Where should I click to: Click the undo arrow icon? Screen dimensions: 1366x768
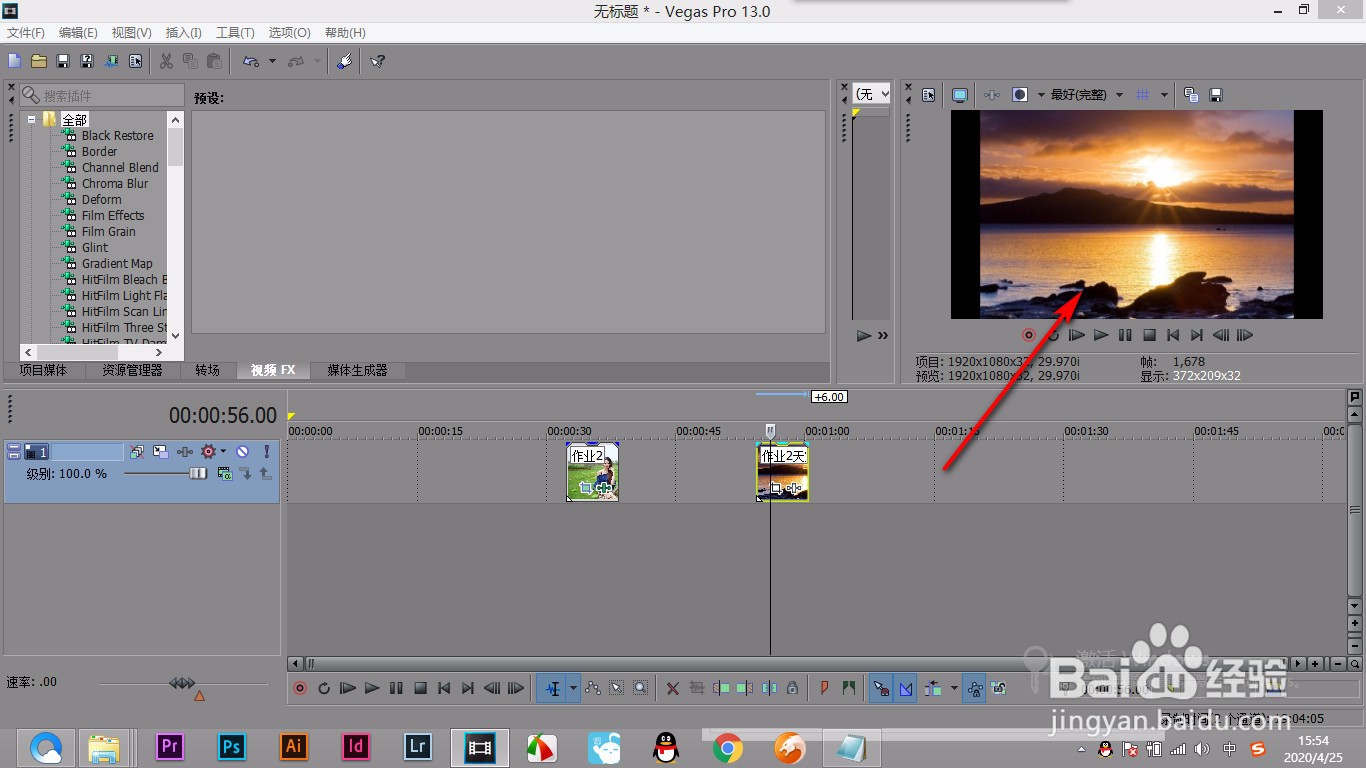pos(251,61)
